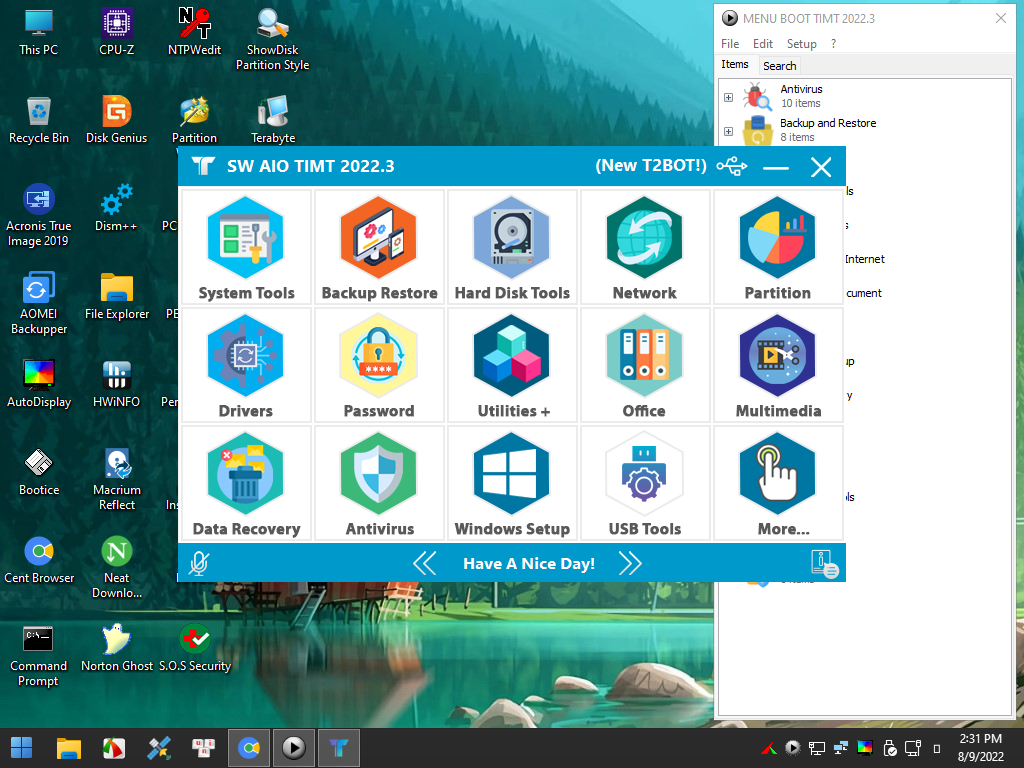
Task: Select Antivirus 10 items entry
Action: click(x=782, y=96)
